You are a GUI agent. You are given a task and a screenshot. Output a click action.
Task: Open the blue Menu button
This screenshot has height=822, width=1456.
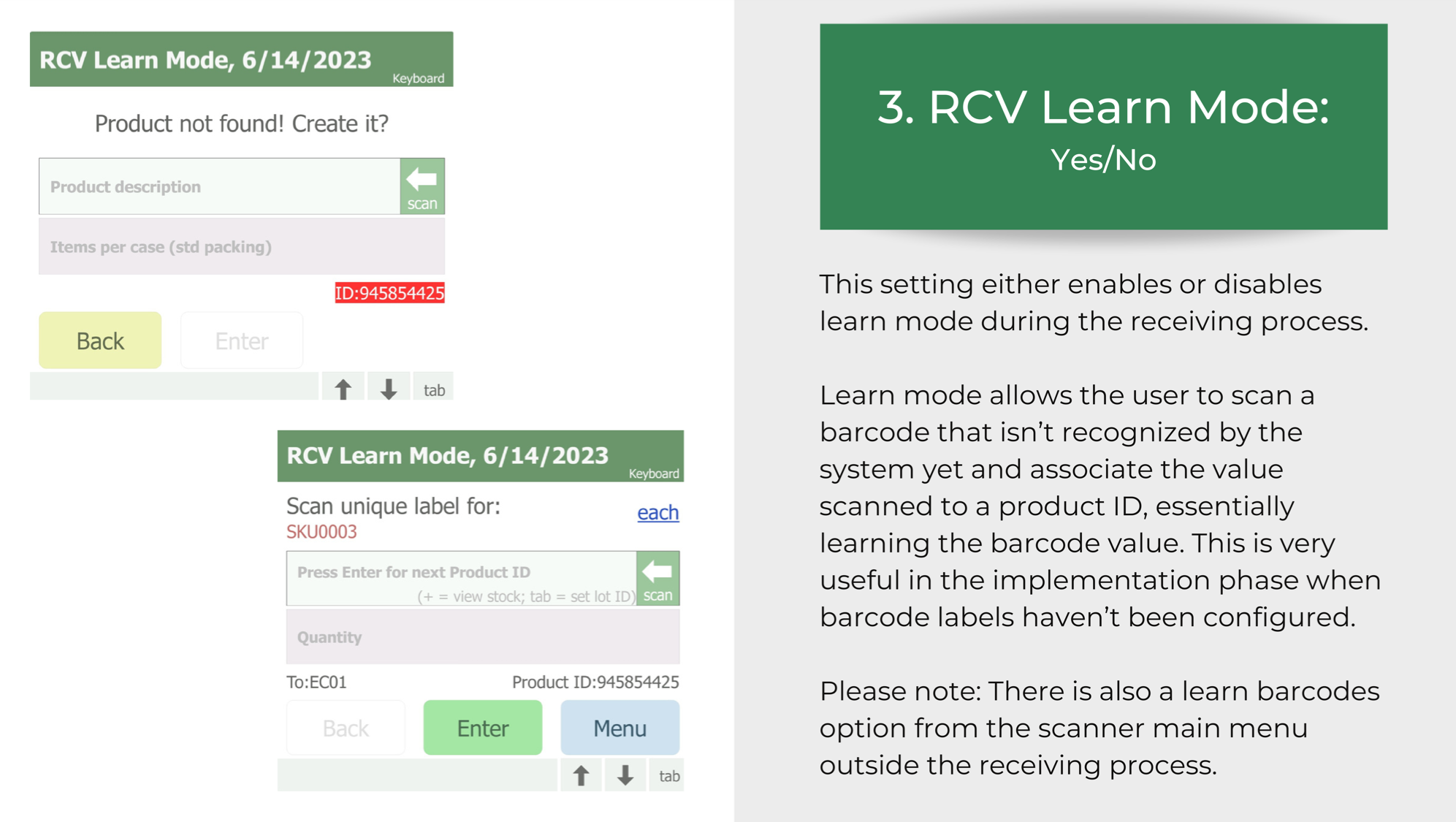pos(620,728)
